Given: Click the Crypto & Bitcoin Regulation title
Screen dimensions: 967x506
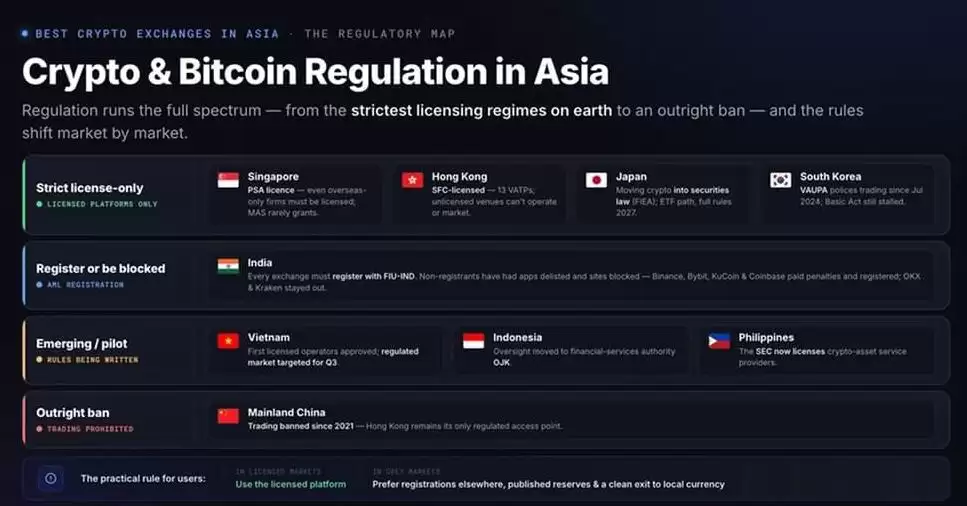Looking at the screenshot, I should coord(315,72).
